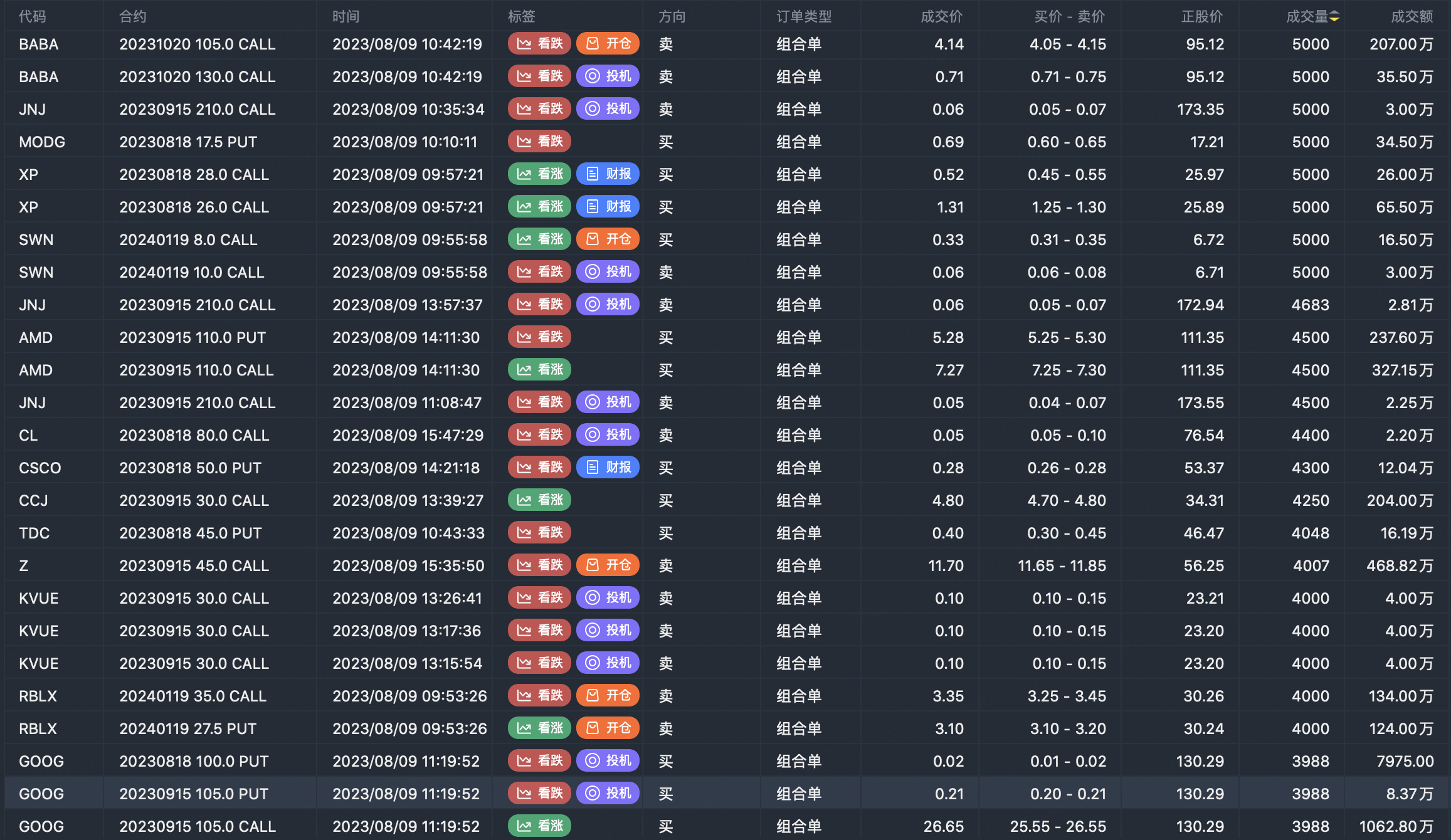Viewport: 1451px width, 840px height.
Task: Click 看跌 tag on MODG 17.5 PUT row
Action: click(539, 142)
